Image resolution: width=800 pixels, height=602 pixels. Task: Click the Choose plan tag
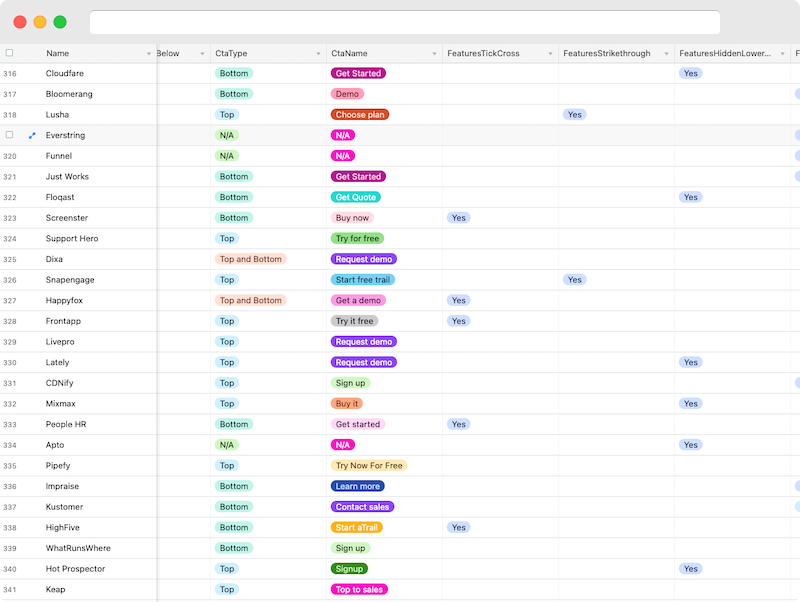(x=360, y=115)
